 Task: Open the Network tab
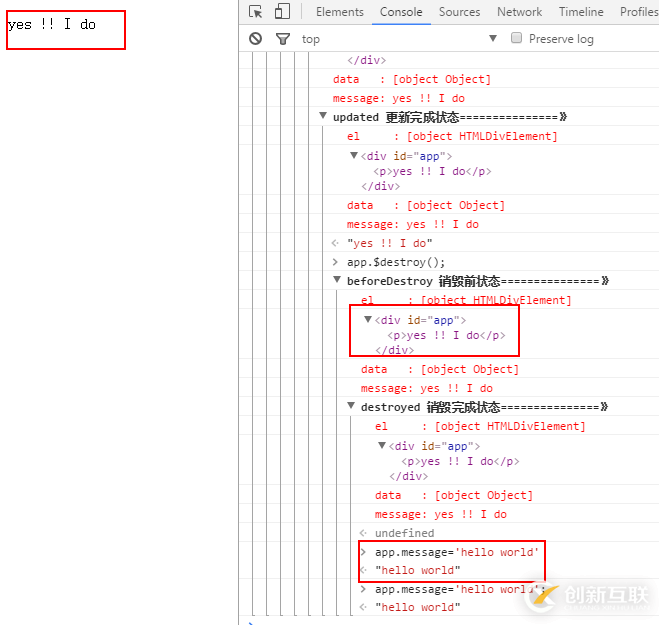519,12
